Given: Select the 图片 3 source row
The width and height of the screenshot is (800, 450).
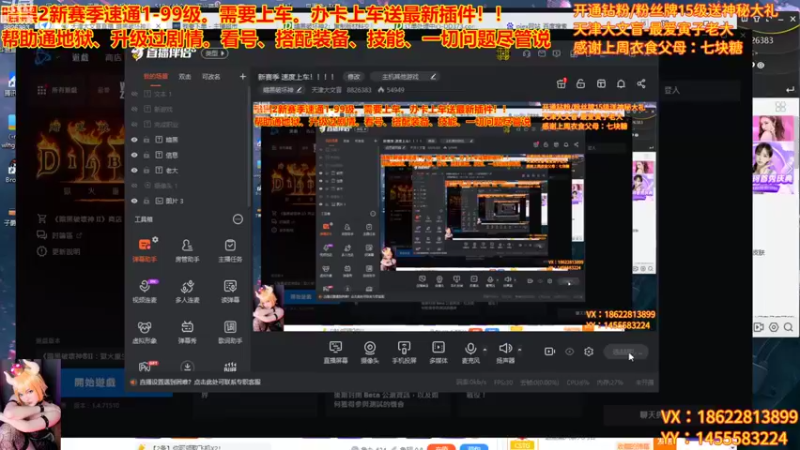Looking at the screenshot, I should tap(186, 201).
